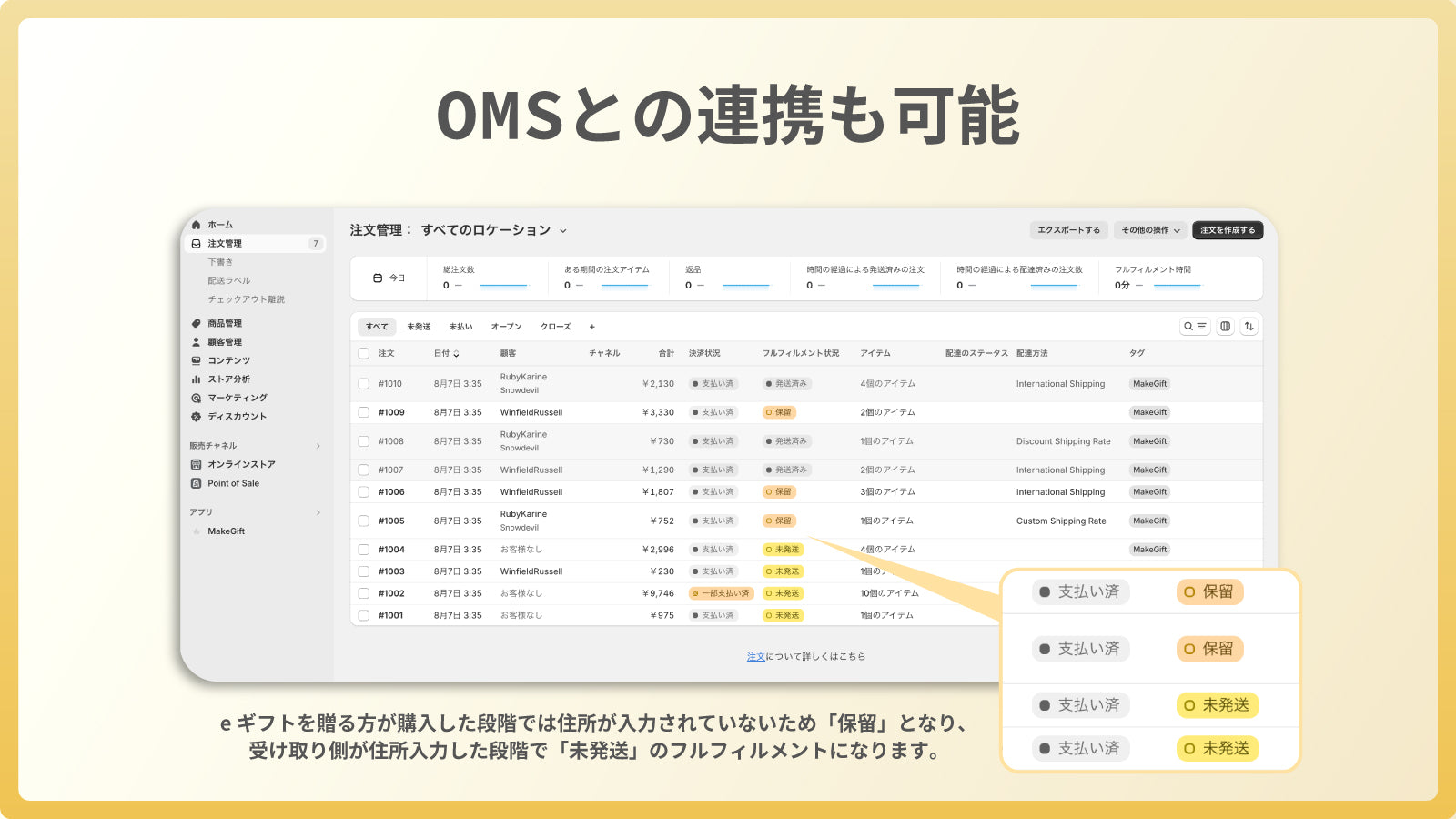
Task: Click the discount badge icon
Action: coord(196,417)
